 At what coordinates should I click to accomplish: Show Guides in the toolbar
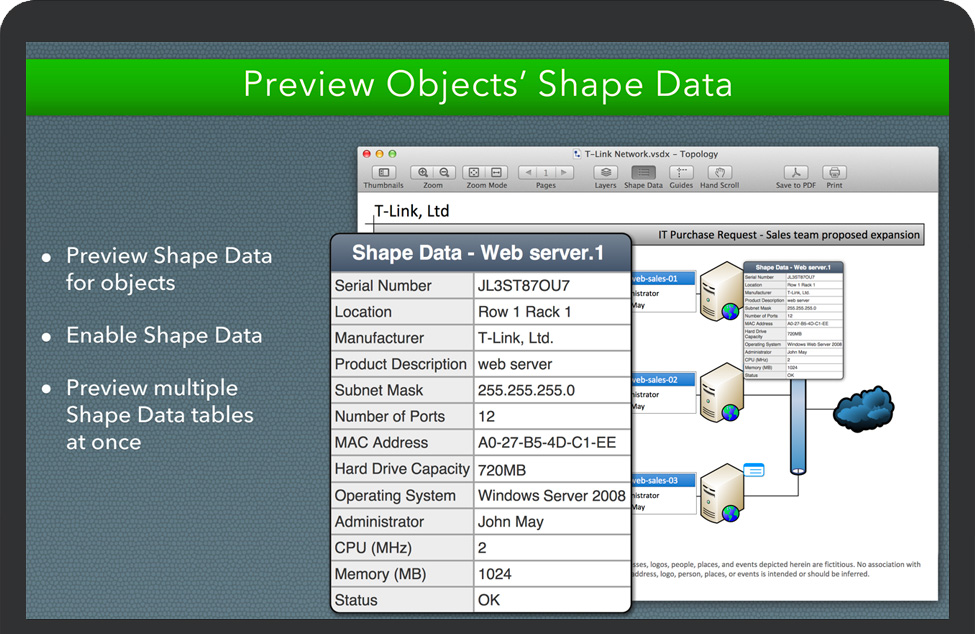click(x=681, y=173)
